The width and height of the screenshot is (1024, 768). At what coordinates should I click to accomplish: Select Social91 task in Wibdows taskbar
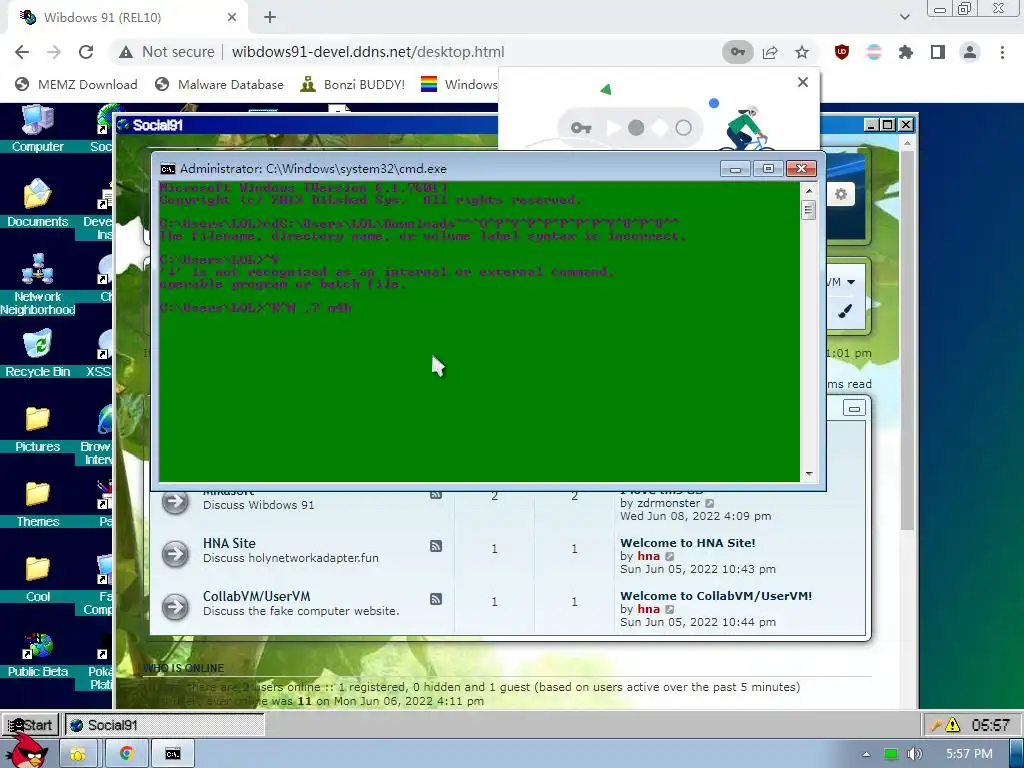165,725
